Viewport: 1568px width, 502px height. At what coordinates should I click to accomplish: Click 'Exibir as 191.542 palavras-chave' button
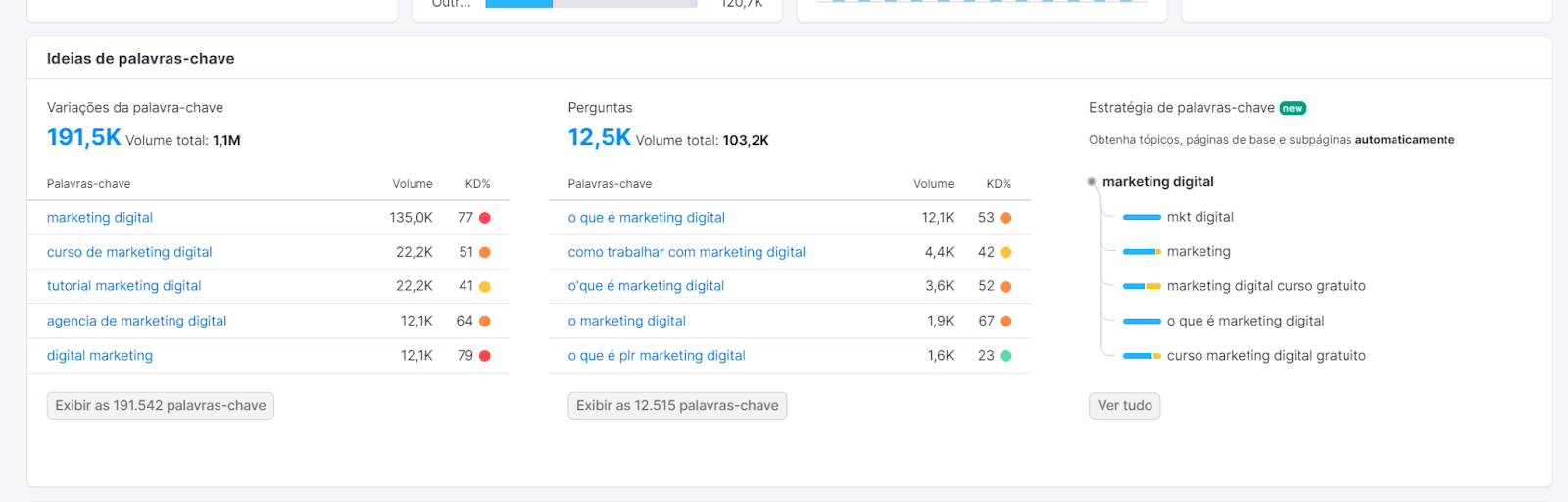(x=161, y=406)
